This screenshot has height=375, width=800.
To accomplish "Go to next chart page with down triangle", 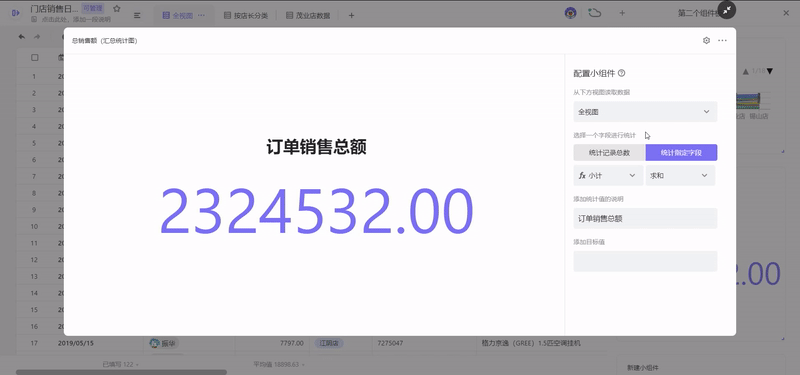I will tap(770, 71).
